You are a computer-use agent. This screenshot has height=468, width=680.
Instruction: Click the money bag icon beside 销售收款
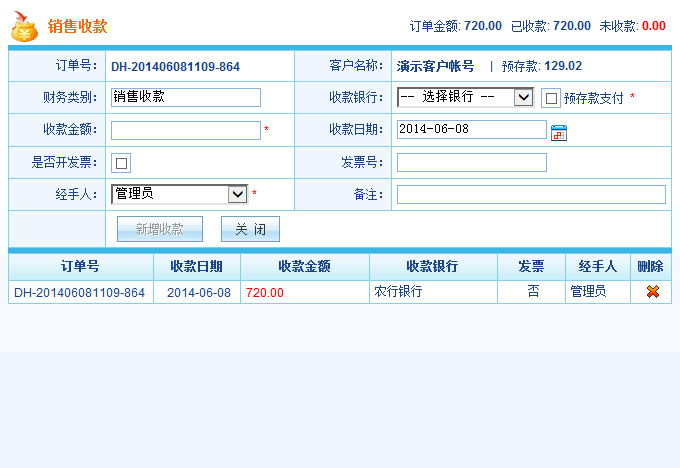[25, 28]
